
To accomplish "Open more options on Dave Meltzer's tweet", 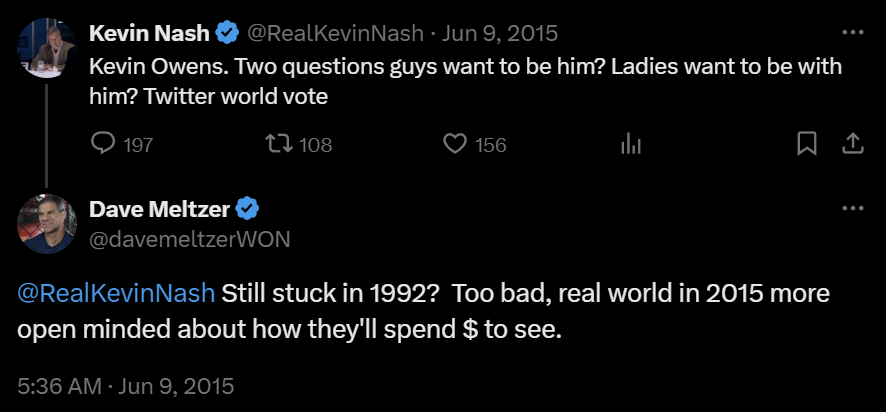I will [x=852, y=209].
